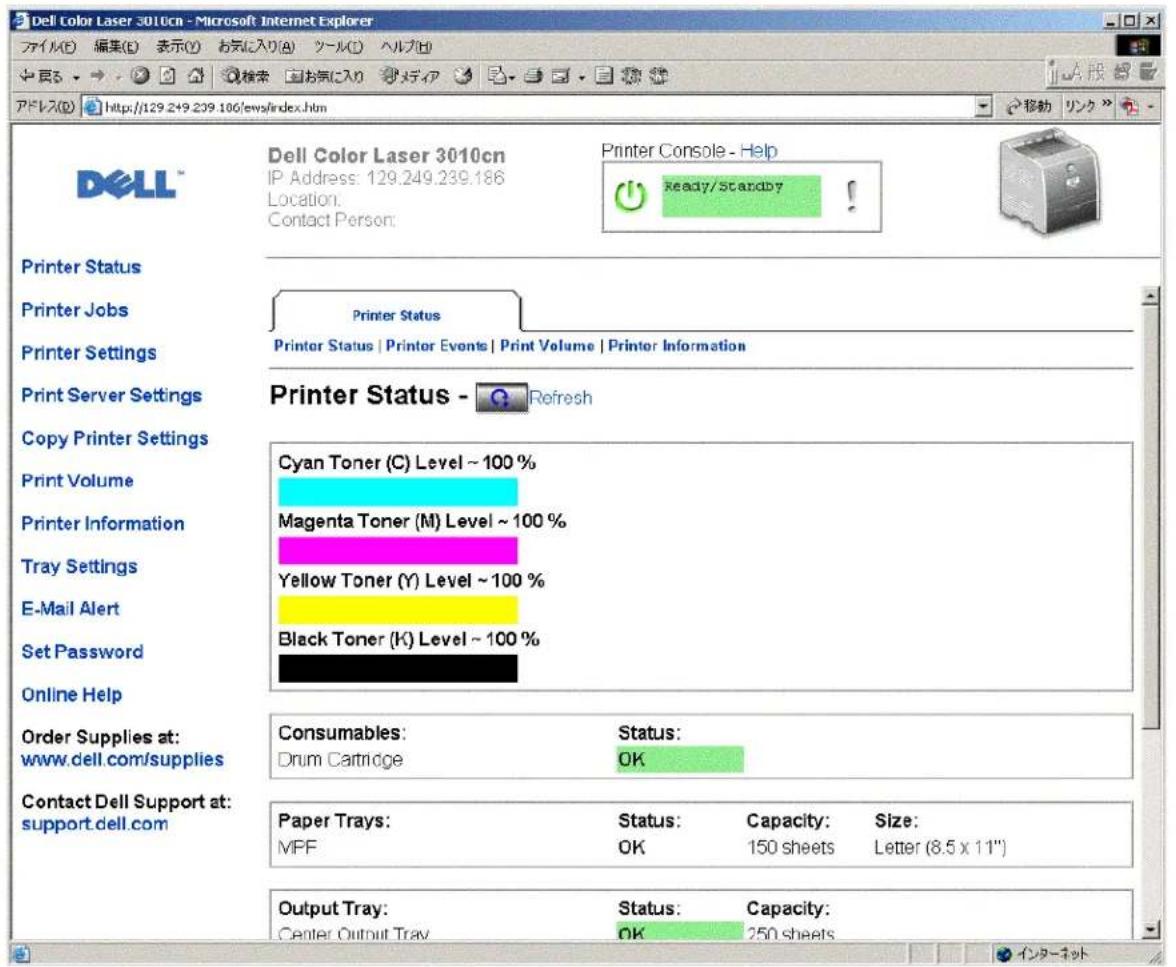The height and width of the screenshot is (967, 1176).
Task: Click the Go (移動) button icon
Action: [x=1013, y=107]
